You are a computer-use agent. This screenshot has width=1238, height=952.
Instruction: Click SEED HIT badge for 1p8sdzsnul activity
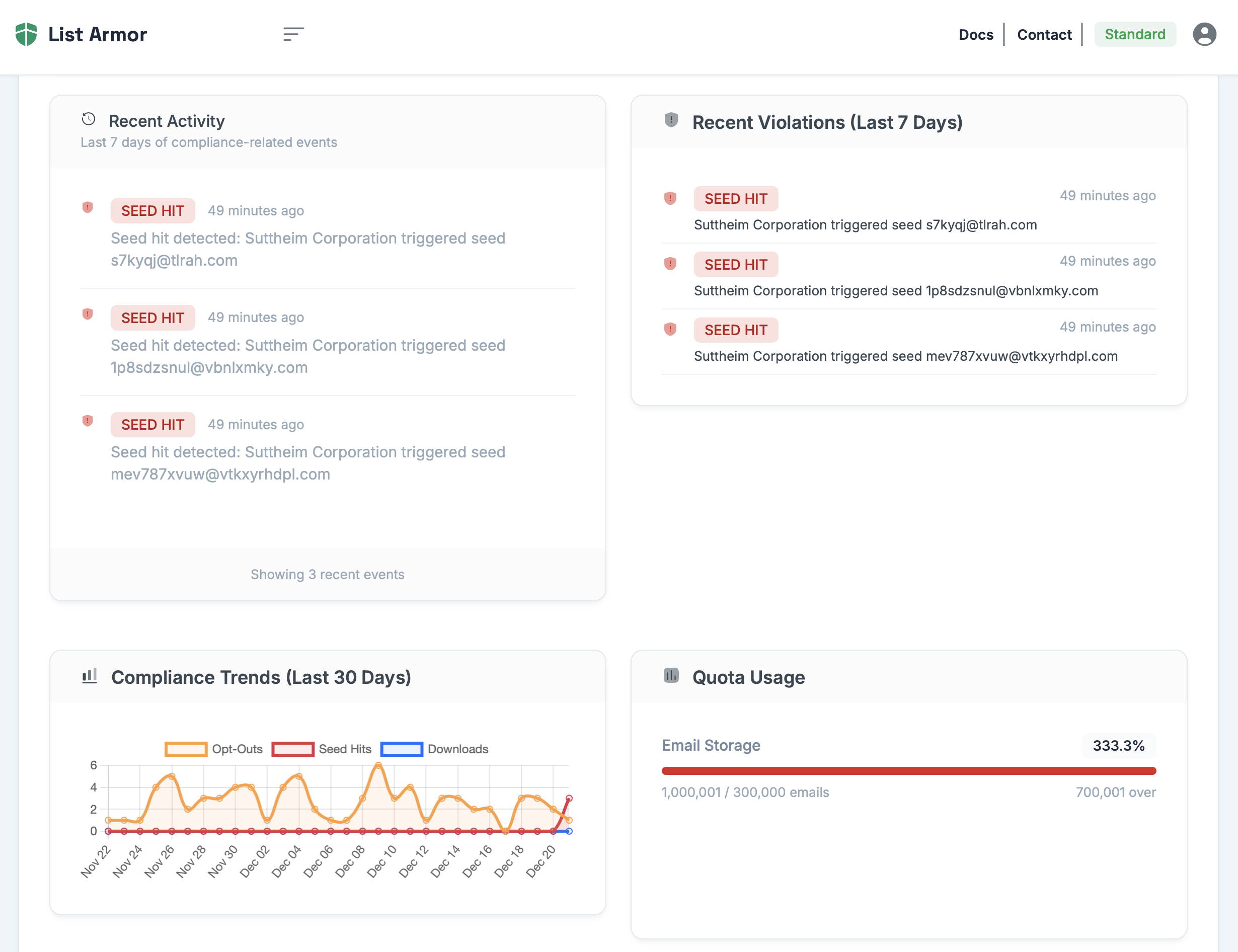[152, 318]
